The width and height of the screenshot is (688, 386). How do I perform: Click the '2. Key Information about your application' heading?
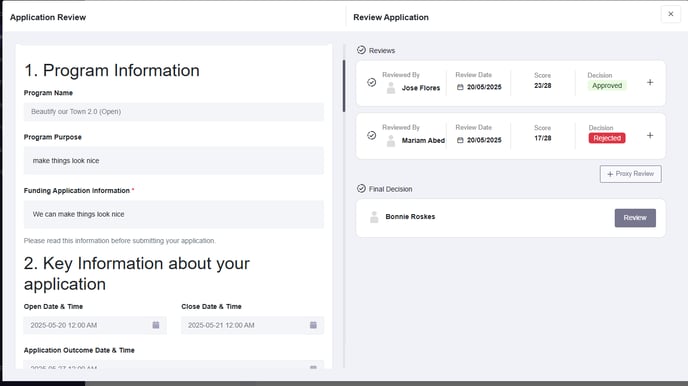click(136, 274)
